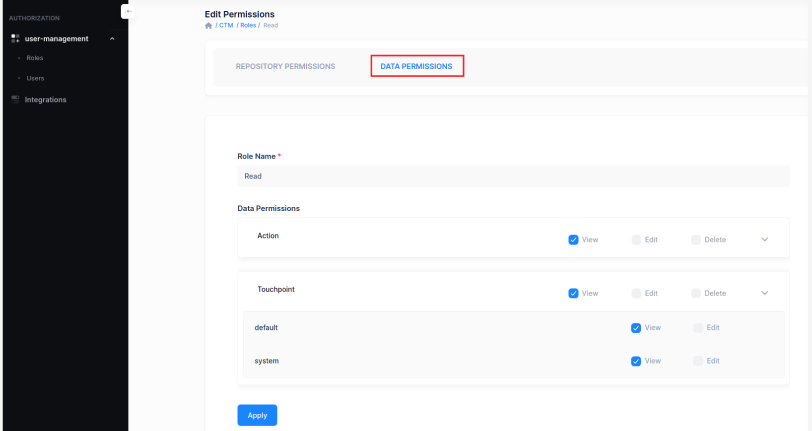Check the Touchpoint Edit checkbox

point(636,293)
